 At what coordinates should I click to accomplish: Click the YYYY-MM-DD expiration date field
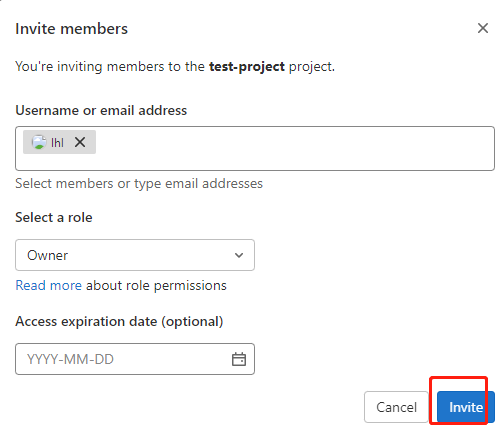coord(135,359)
